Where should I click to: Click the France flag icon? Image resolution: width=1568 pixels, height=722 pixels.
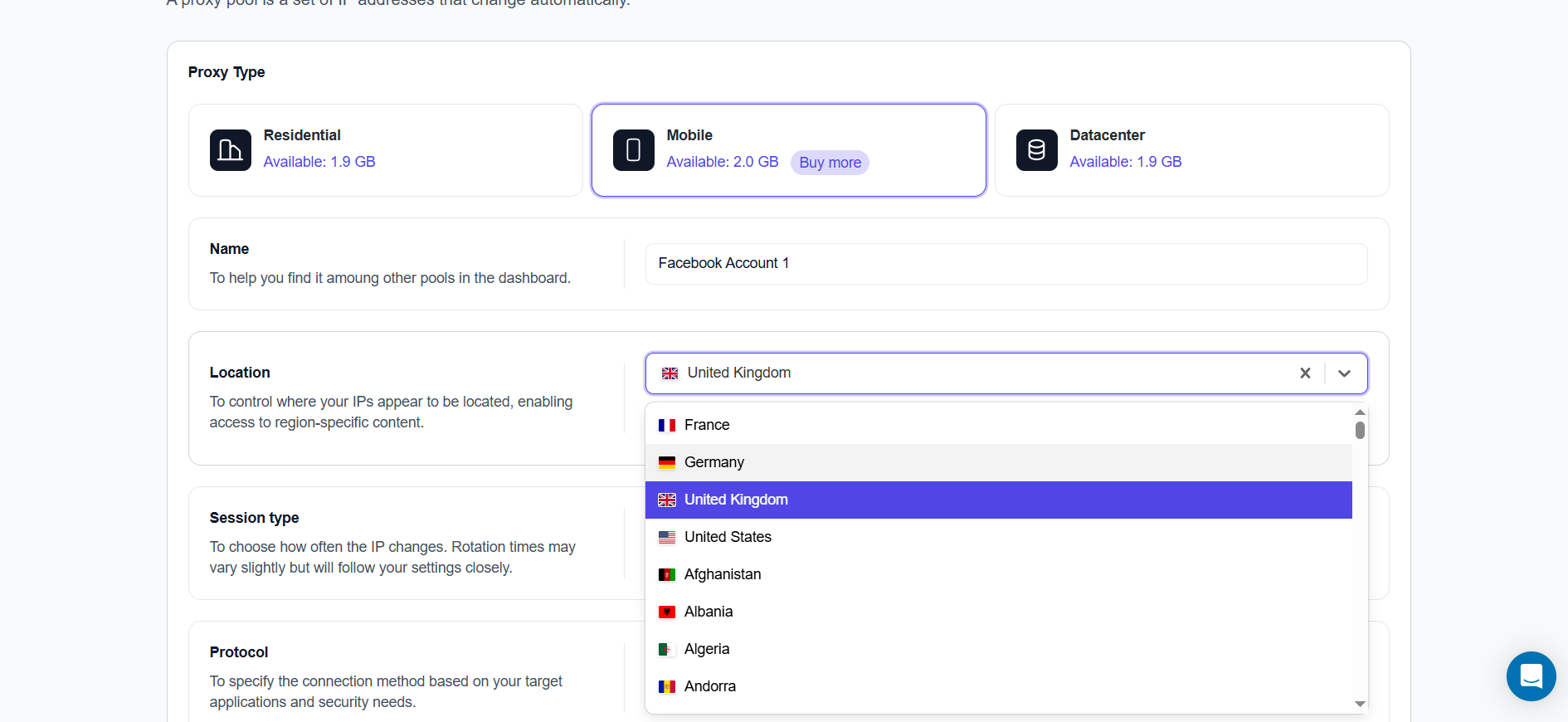coord(667,426)
